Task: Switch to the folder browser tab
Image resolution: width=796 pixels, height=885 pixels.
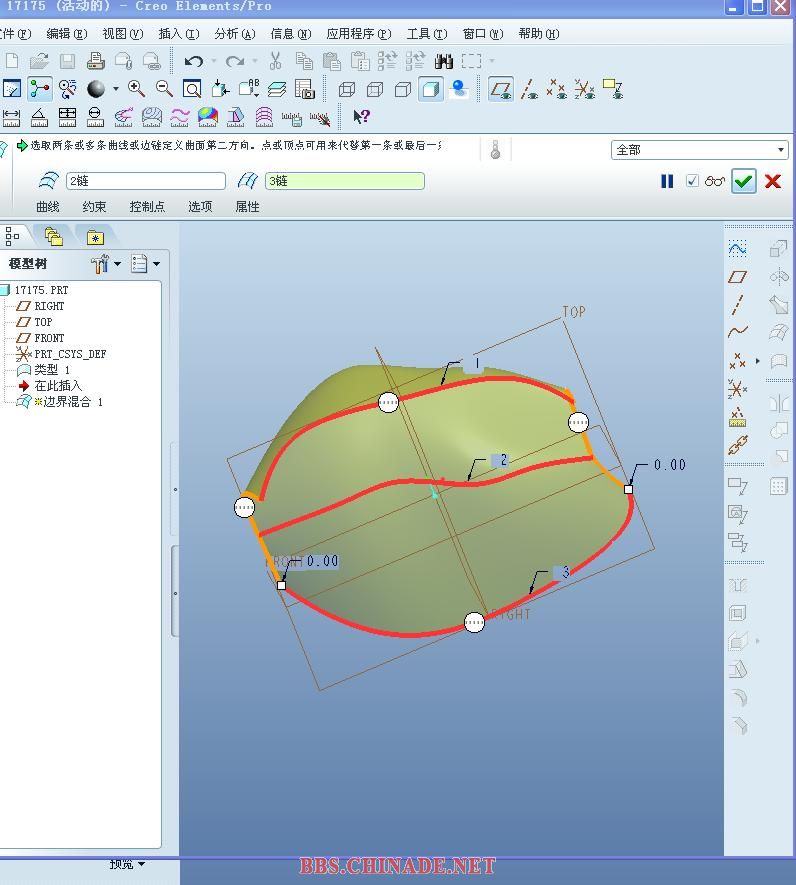Action: click(x=53, y=236)
